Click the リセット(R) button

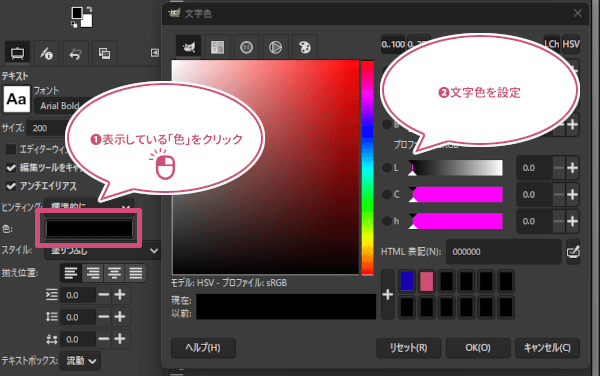tap(408, 348)
